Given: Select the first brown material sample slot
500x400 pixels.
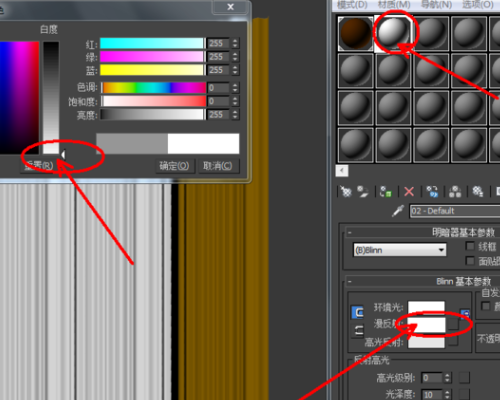Looking at the screenshot, I should (x=355, y=33).
